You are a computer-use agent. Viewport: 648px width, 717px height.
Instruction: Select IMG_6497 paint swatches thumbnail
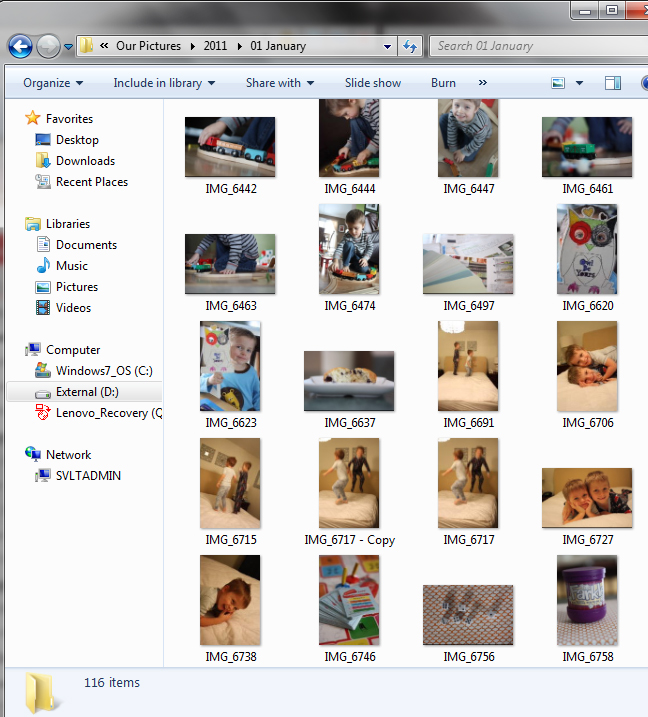(x=468, y=264)
